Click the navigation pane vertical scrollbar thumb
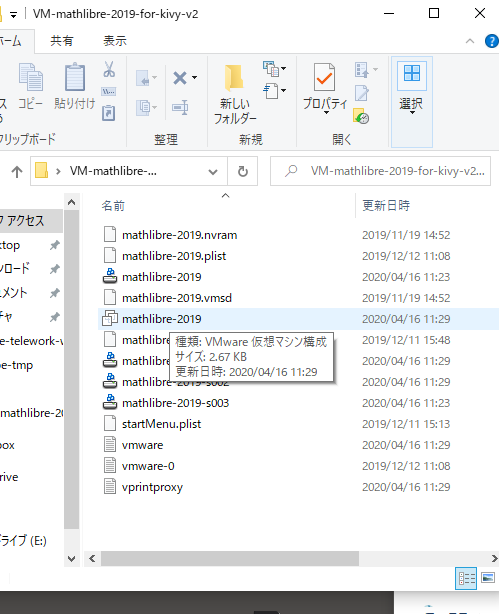Viewport: 499px width, 614px height. click(x=71, y=369)
